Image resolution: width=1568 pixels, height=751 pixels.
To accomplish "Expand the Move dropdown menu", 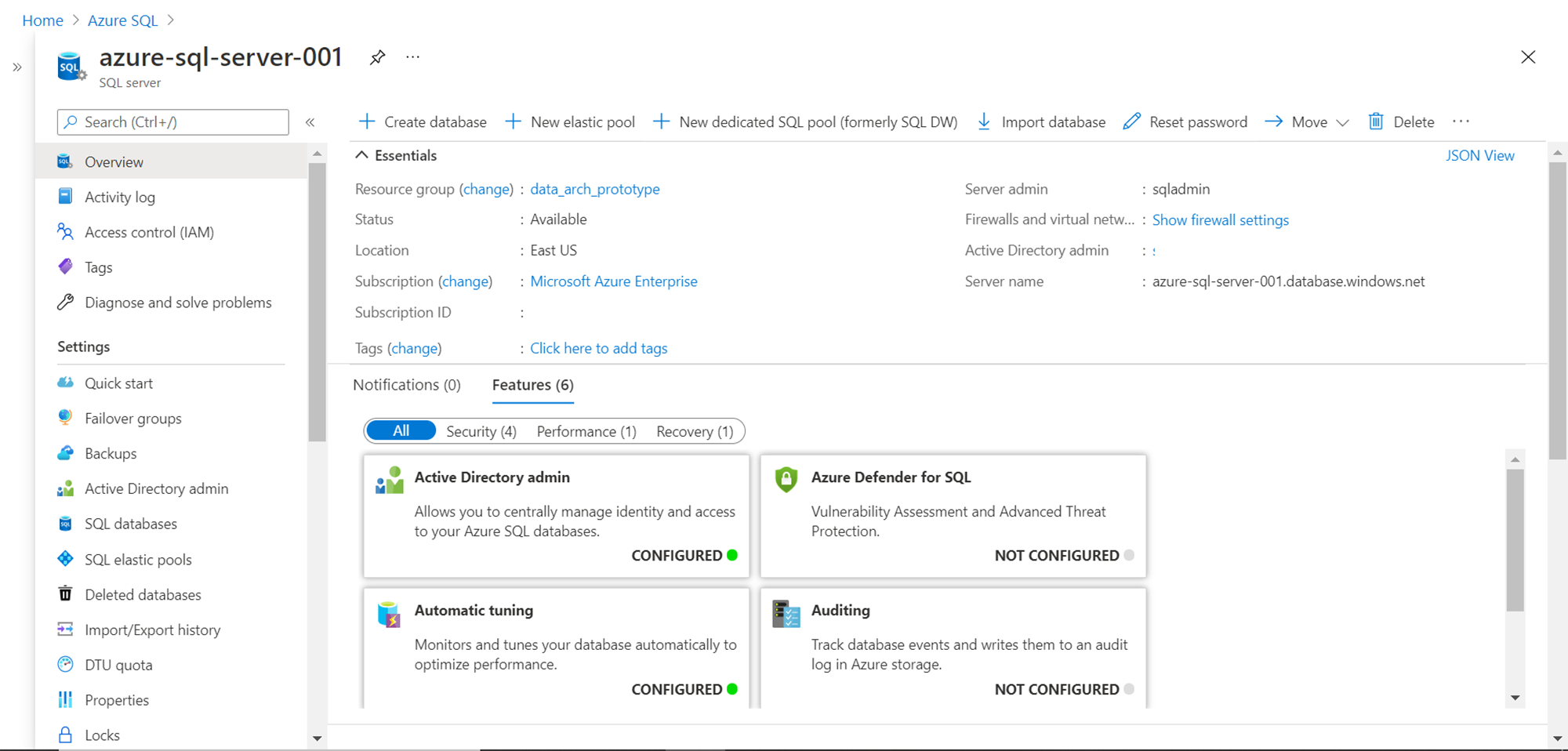I will tap(1342, 122).
